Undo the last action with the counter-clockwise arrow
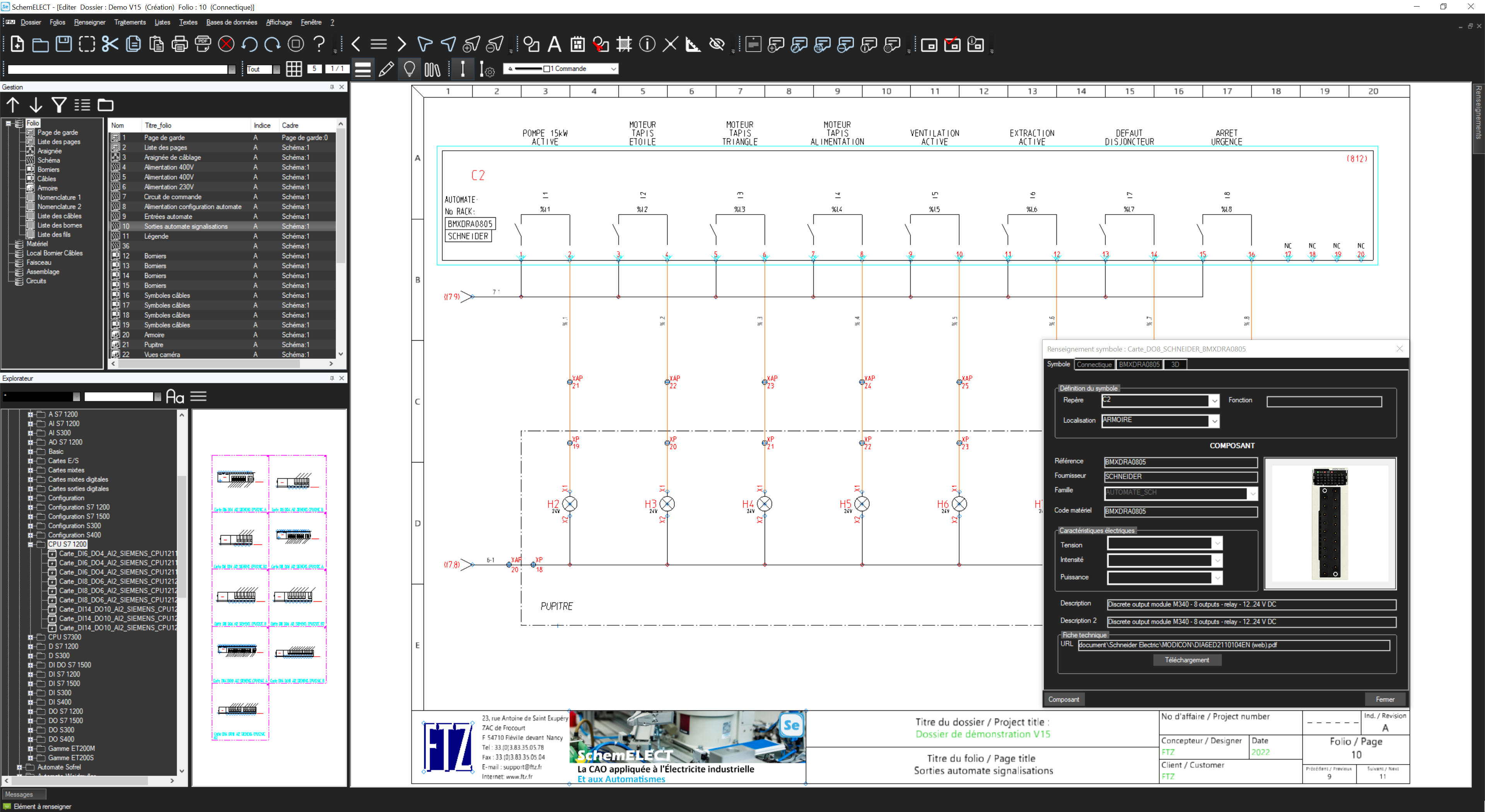Viewport: 1485px width, 812px height. [x=249, y=44]
